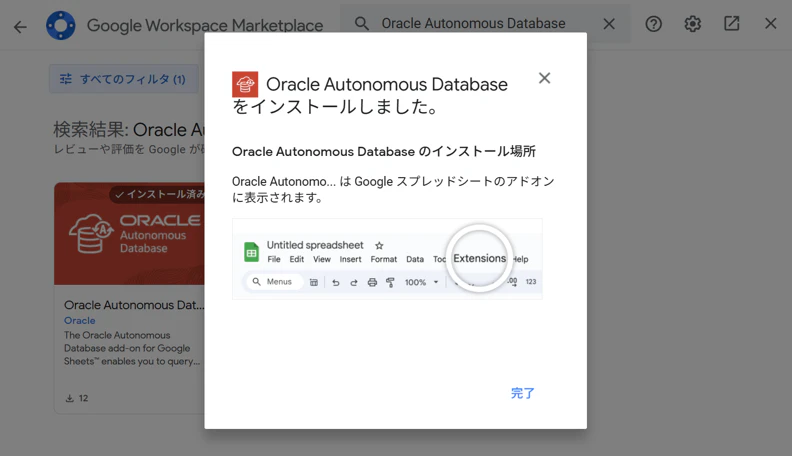Click the 検索結果 heading
The height and width of the screenshot is (456, 792).
129,130
